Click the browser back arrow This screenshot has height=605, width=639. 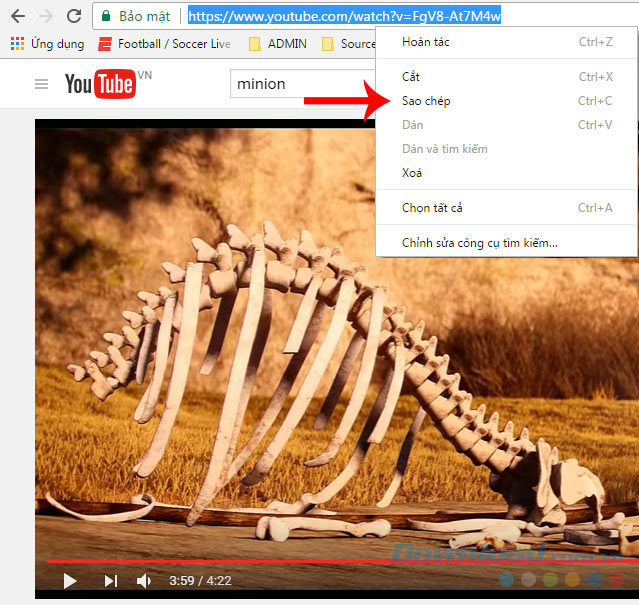(17, 16)
